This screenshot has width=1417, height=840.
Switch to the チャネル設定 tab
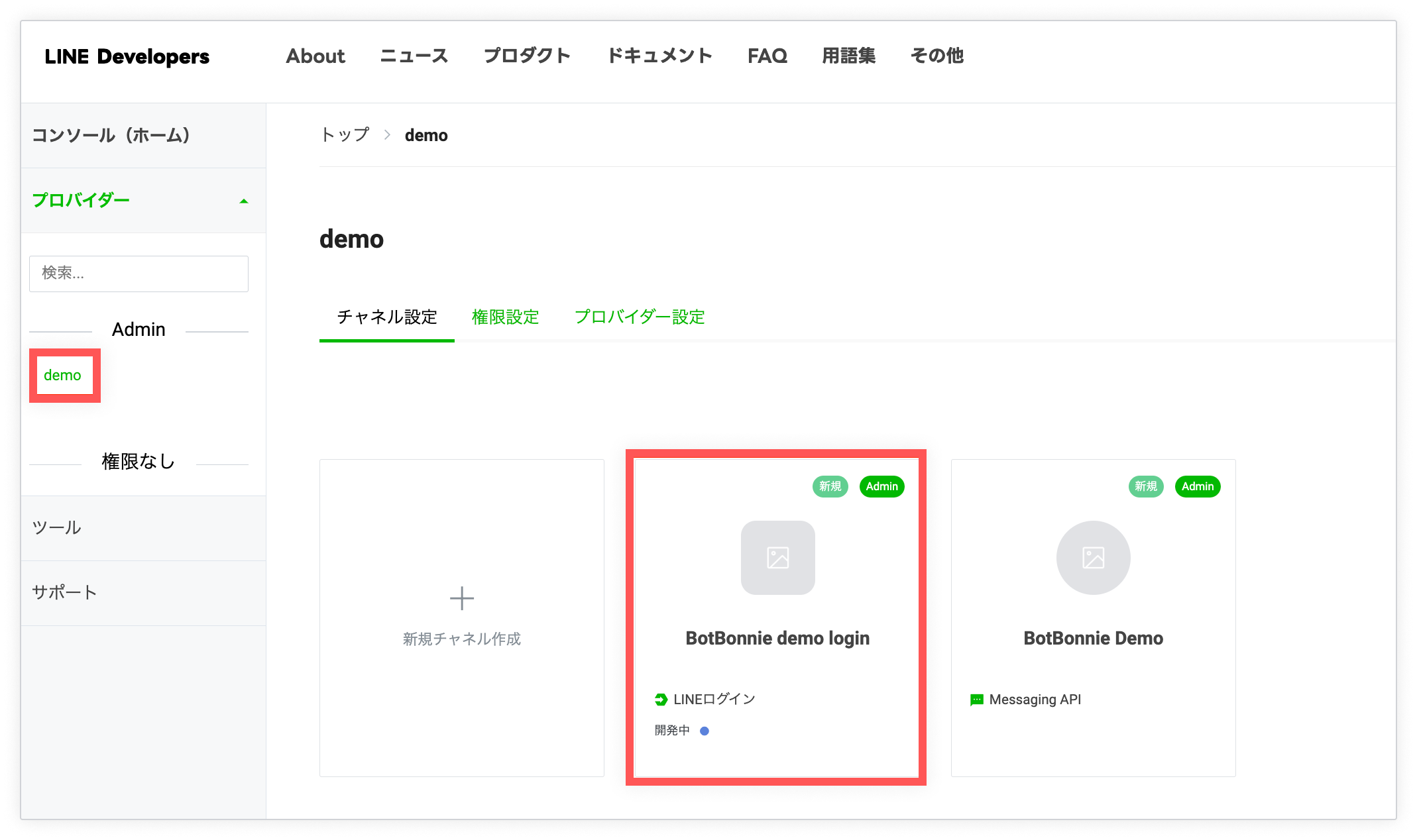pos(387,317)
